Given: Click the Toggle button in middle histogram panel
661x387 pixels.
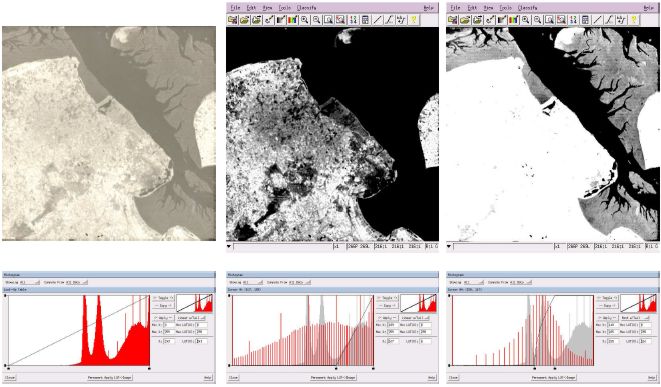Looking at the screenshot, I should [387, 298].
